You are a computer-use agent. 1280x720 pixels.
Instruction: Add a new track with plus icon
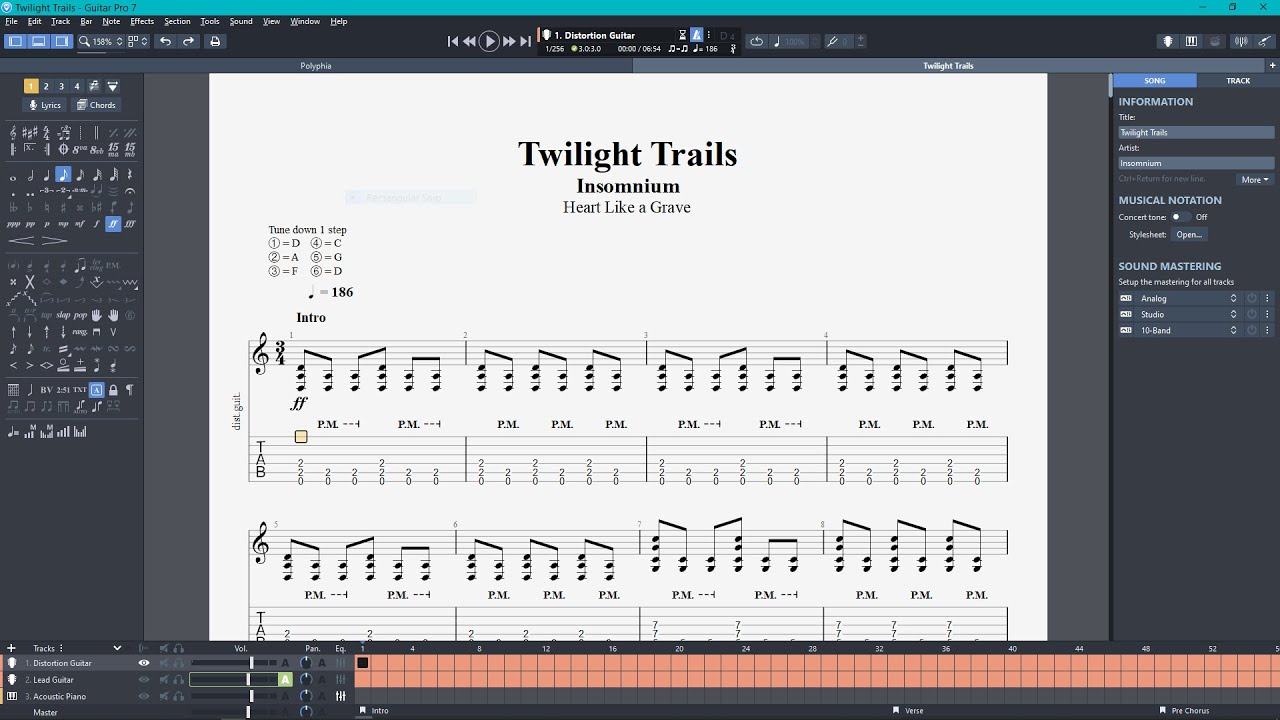pos(11,648)
